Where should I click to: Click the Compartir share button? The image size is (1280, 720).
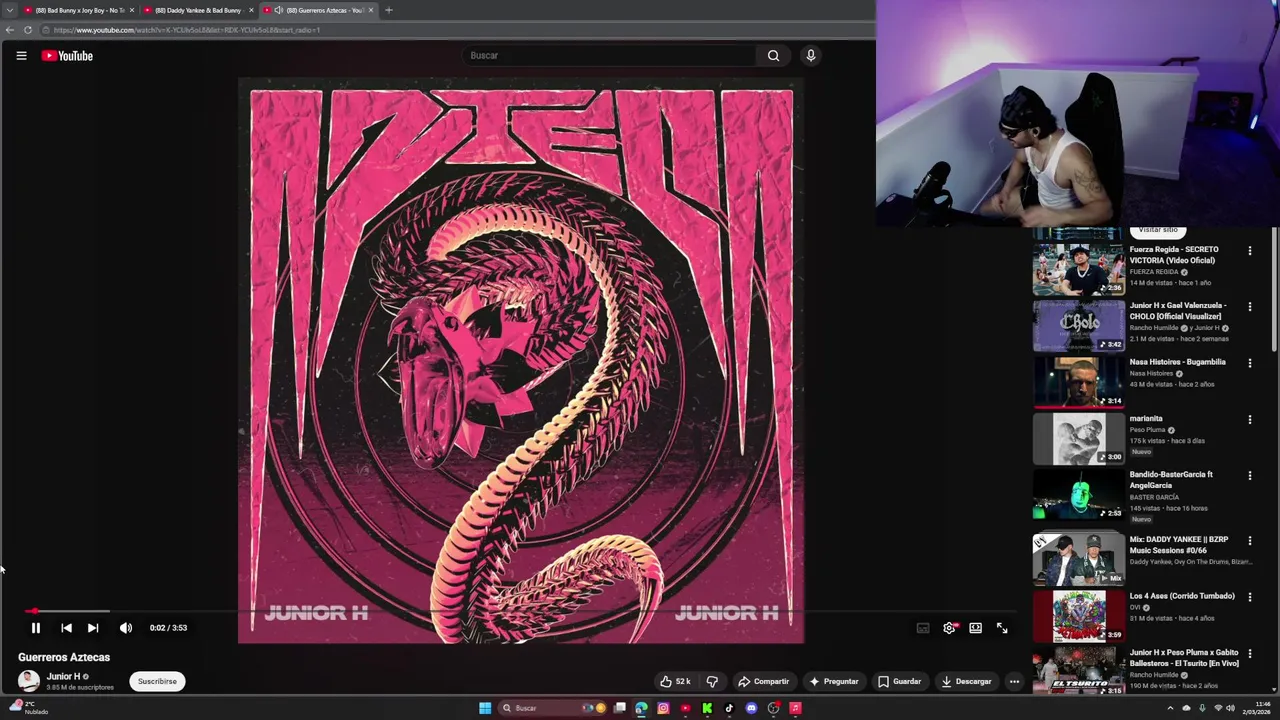point(763,681)
